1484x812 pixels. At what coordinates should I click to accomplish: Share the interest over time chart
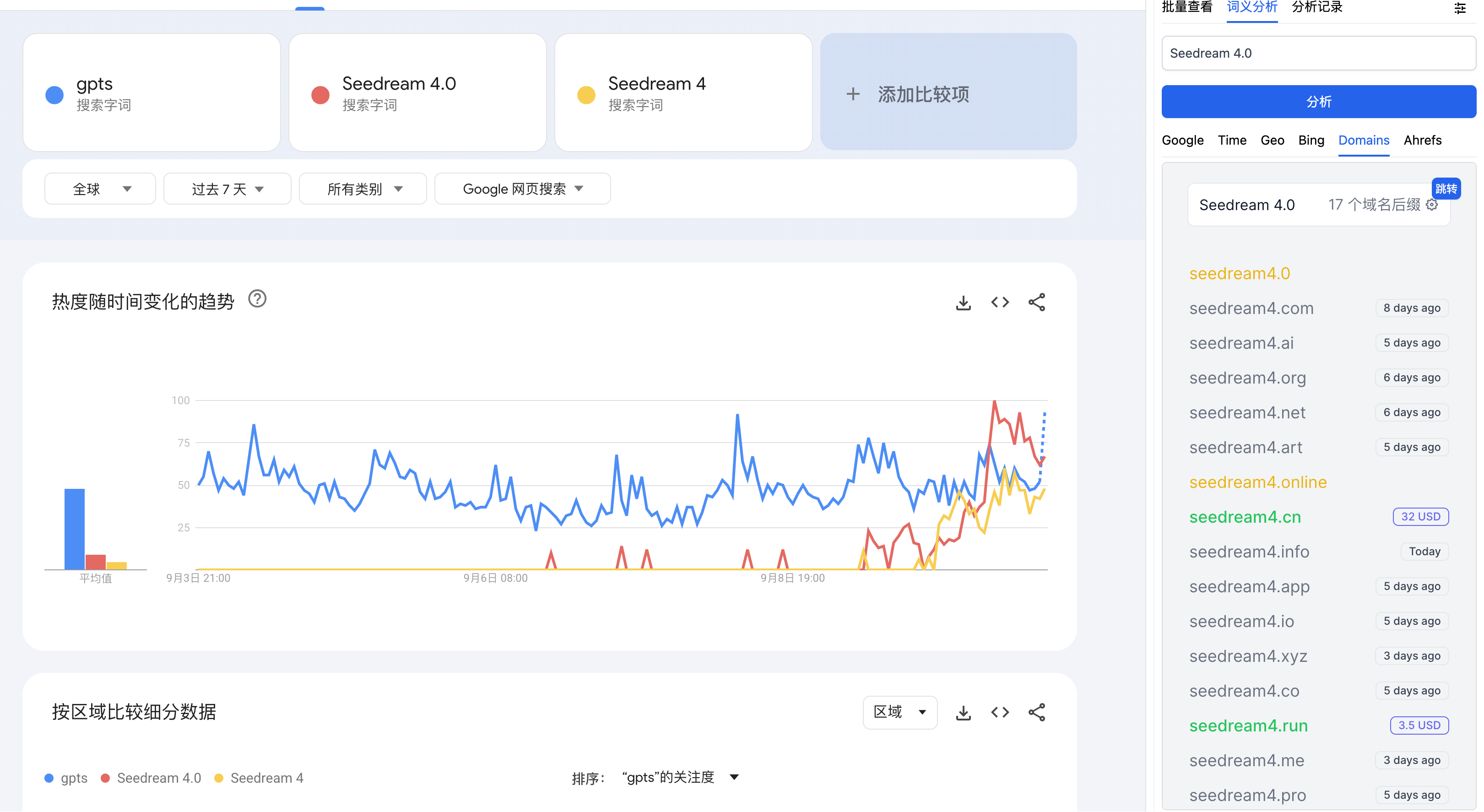coord(1036,303)
